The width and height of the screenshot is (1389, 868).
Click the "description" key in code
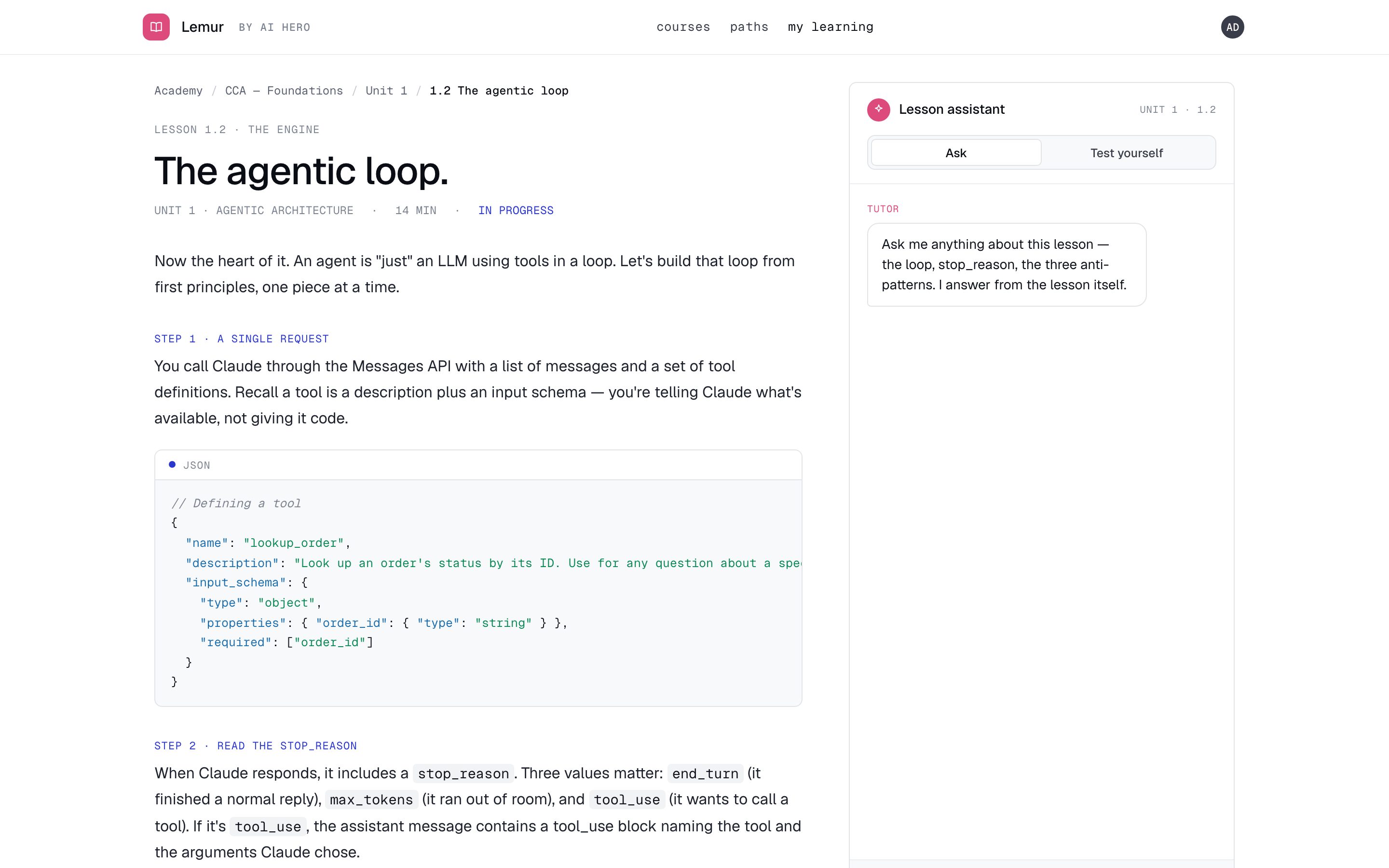tap(232, 563)
